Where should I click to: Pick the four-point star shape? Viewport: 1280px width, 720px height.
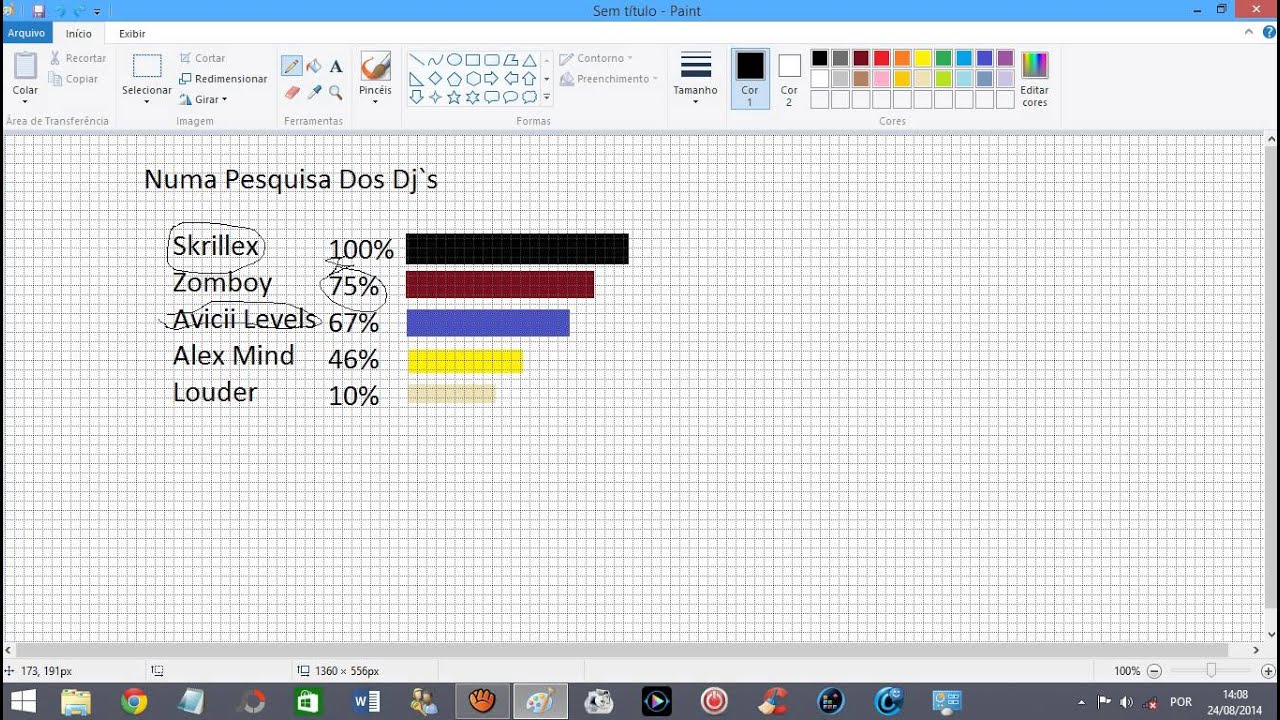click(x=435, y=97)
